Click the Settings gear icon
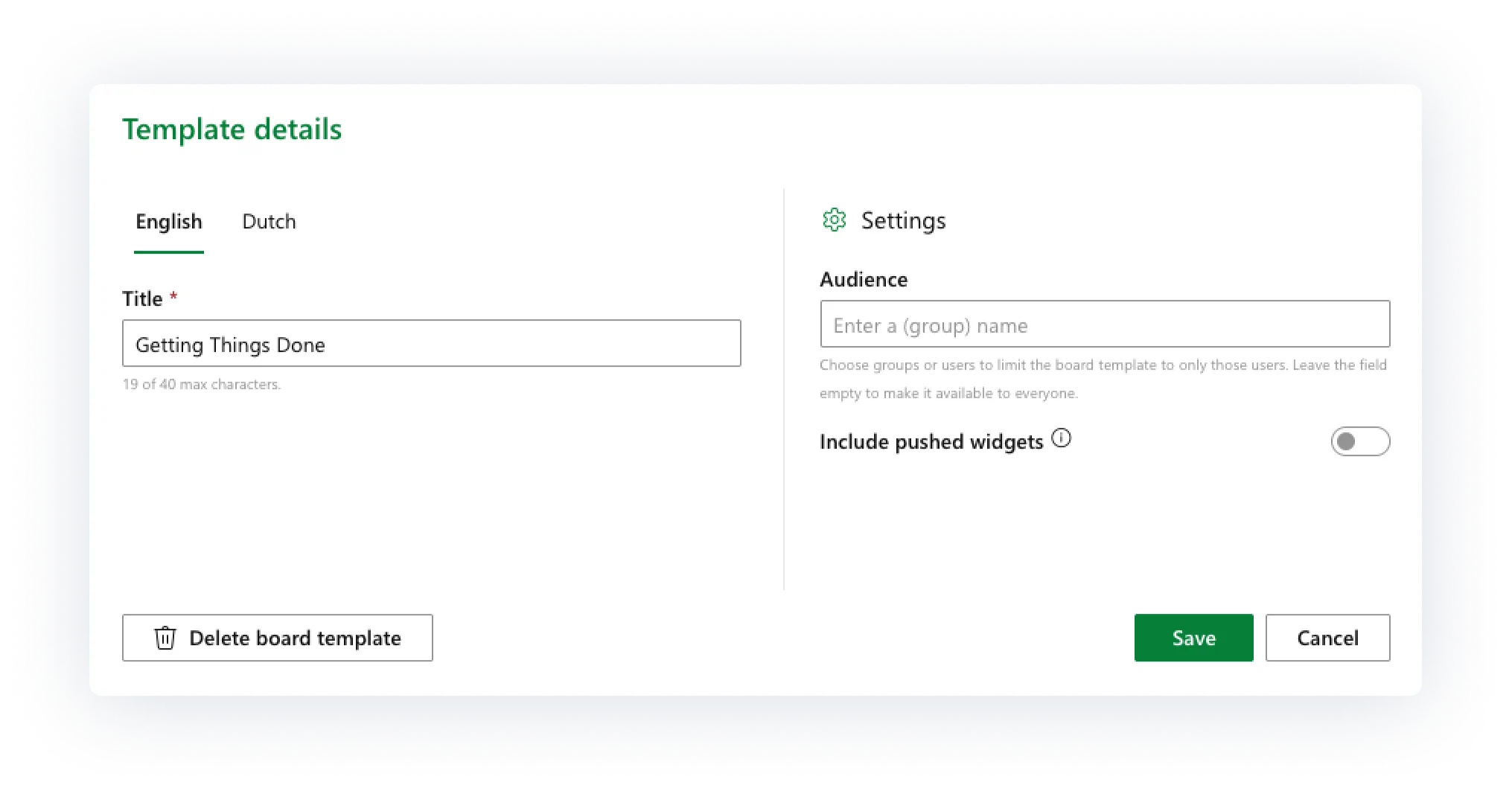The width and height of the screenshot is (1512, 791). pos(834,220)
